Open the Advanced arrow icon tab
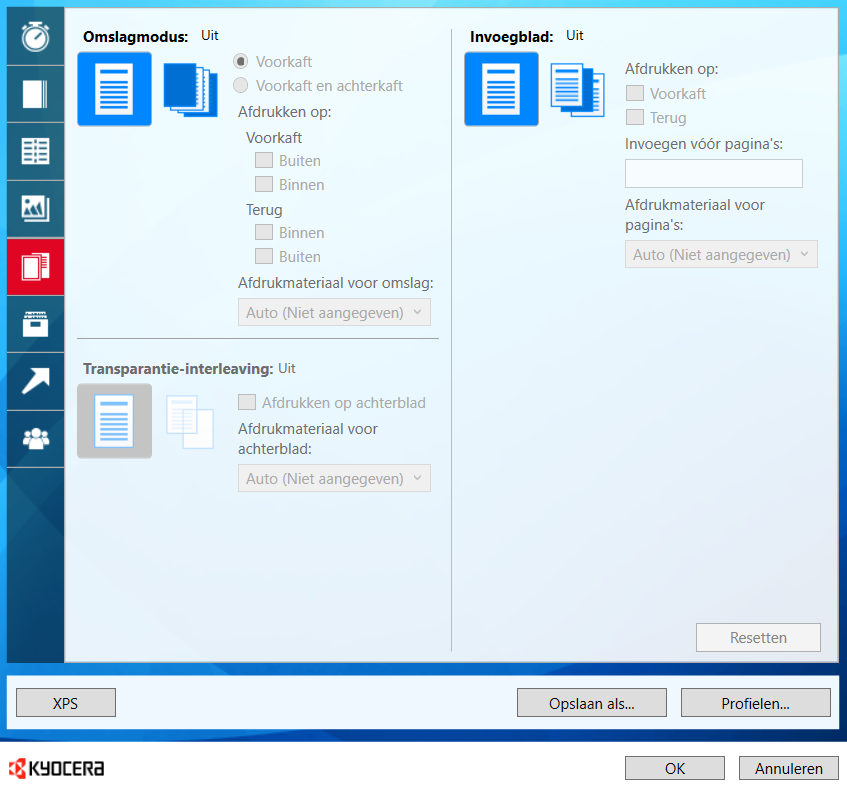Viewport: 847px width, 793px height. (x=35, y=381)
